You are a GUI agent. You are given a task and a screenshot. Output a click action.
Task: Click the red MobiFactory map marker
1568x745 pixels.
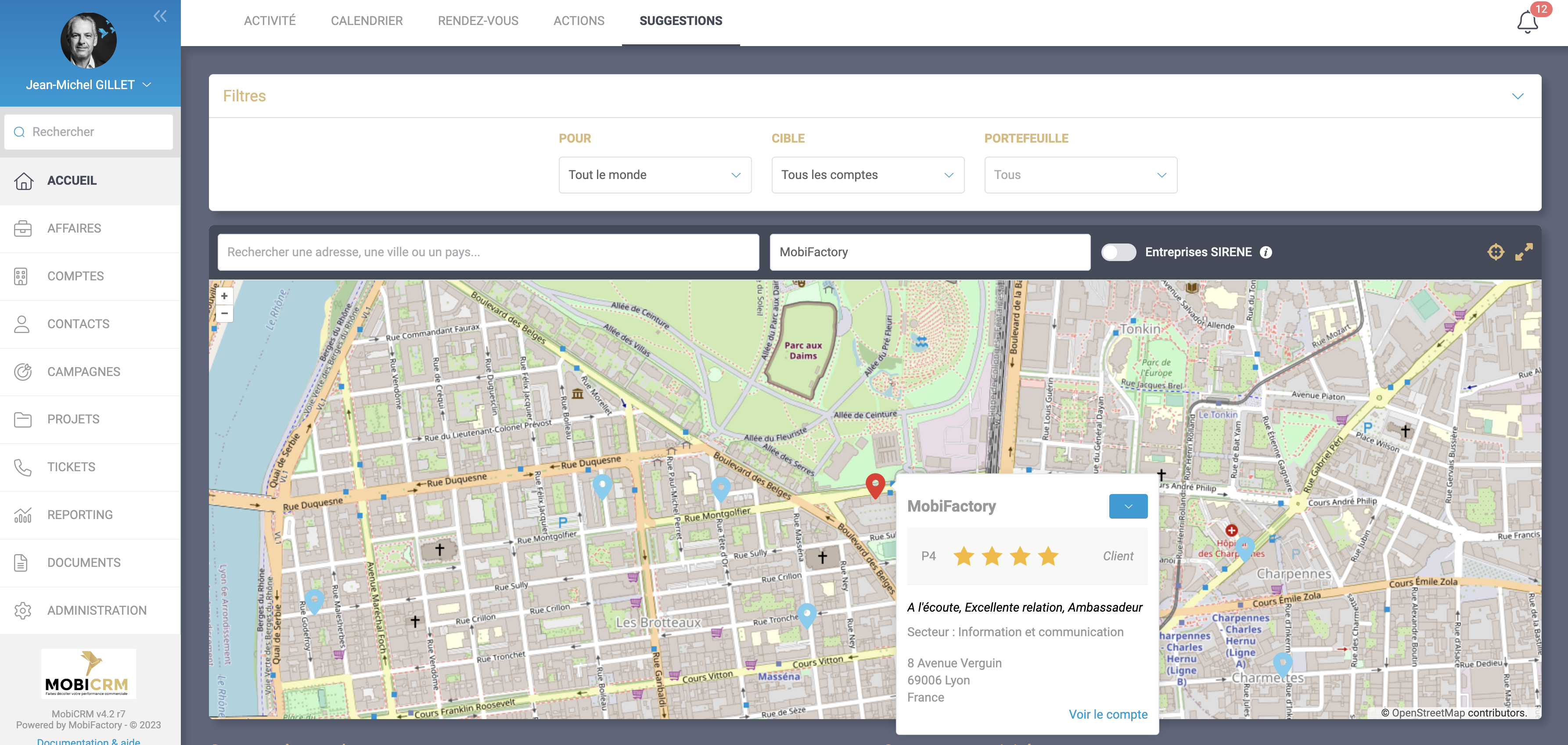[x=875, y=485]
